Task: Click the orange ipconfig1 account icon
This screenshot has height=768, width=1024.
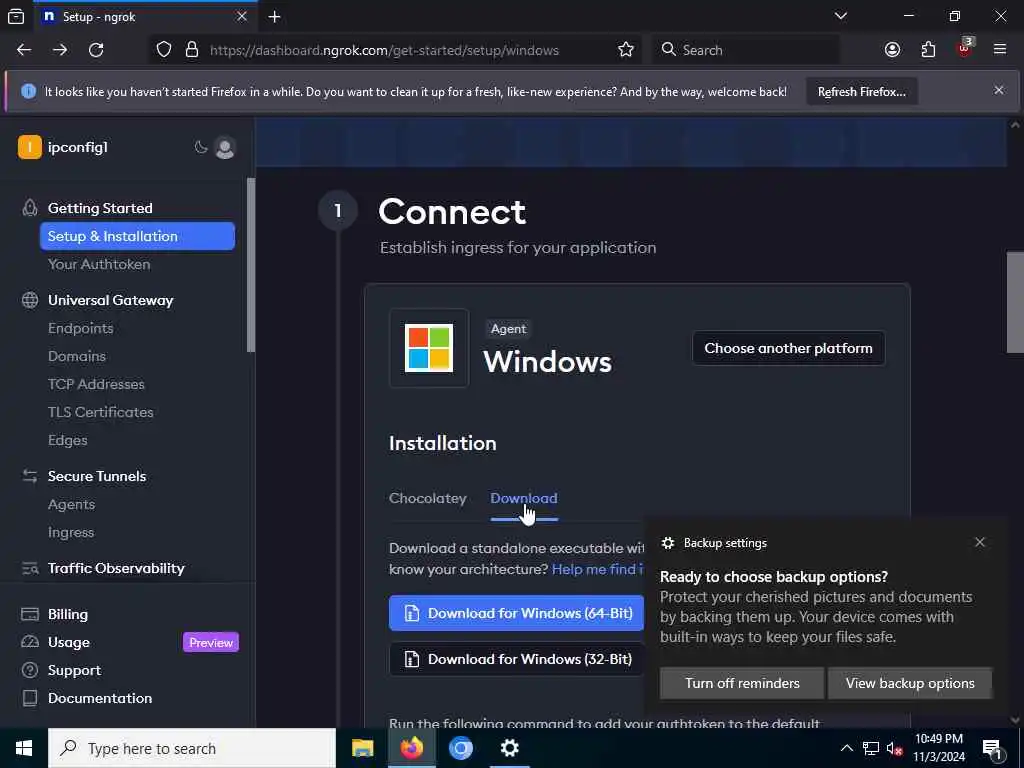Action: [x=29, y=147]
